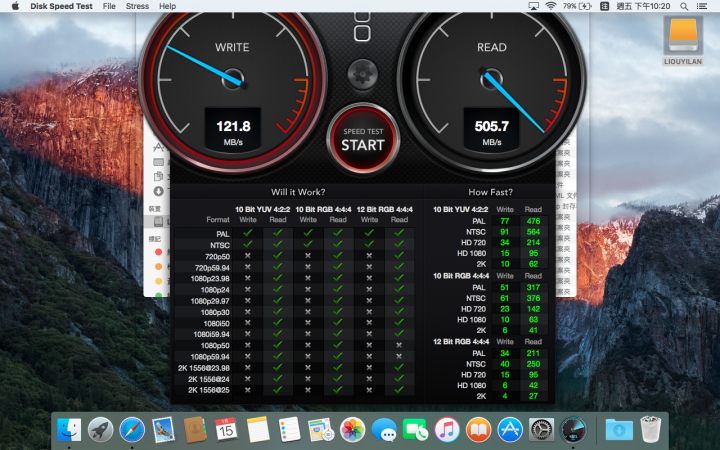Screen dimensions: 720x450
Task: Click the 'How Fast?' heading
Action: click(x=490, y=192)
